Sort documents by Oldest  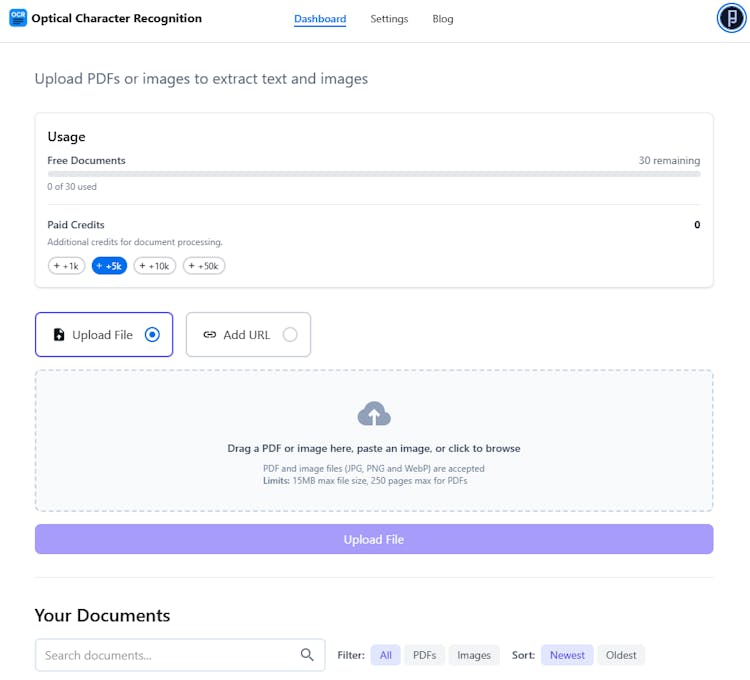(621, 655)
